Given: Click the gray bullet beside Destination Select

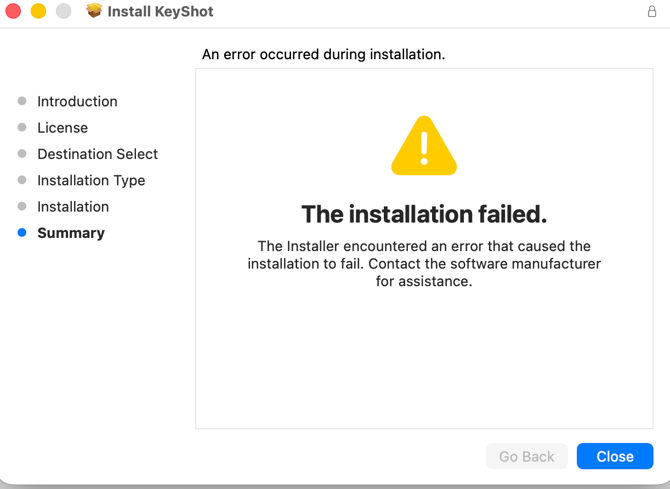Looking at the screenshot, I should (x=22, y=154).
